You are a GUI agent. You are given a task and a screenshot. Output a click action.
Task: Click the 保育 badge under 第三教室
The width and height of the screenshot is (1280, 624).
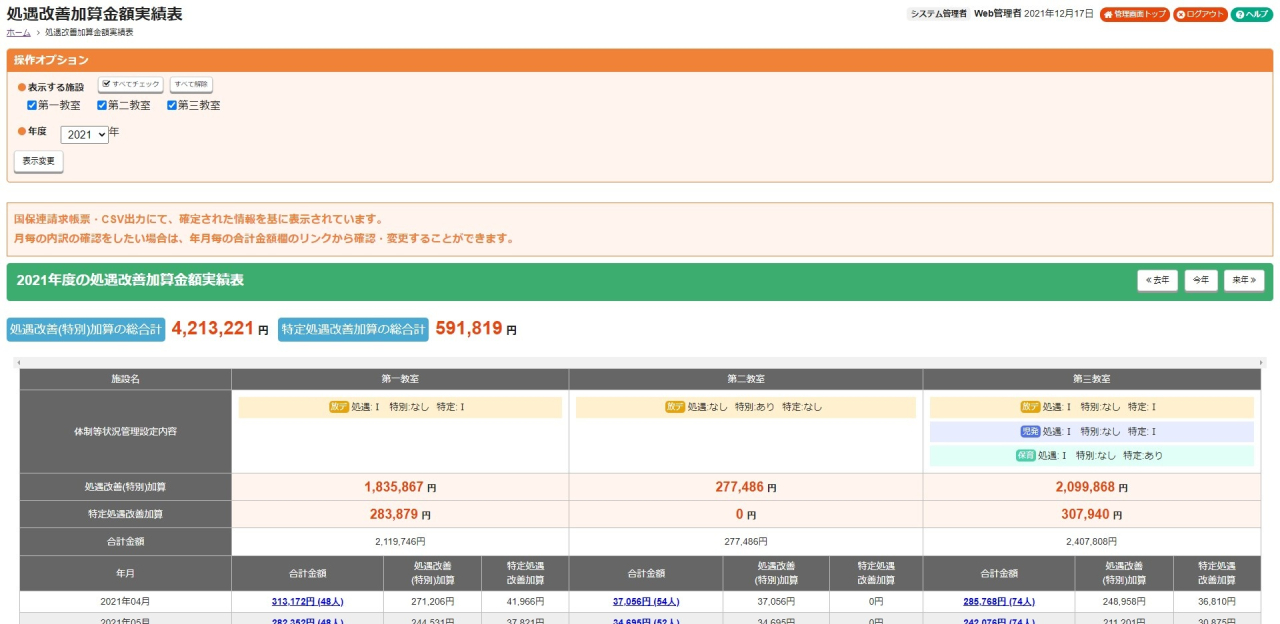[1025, 455]
